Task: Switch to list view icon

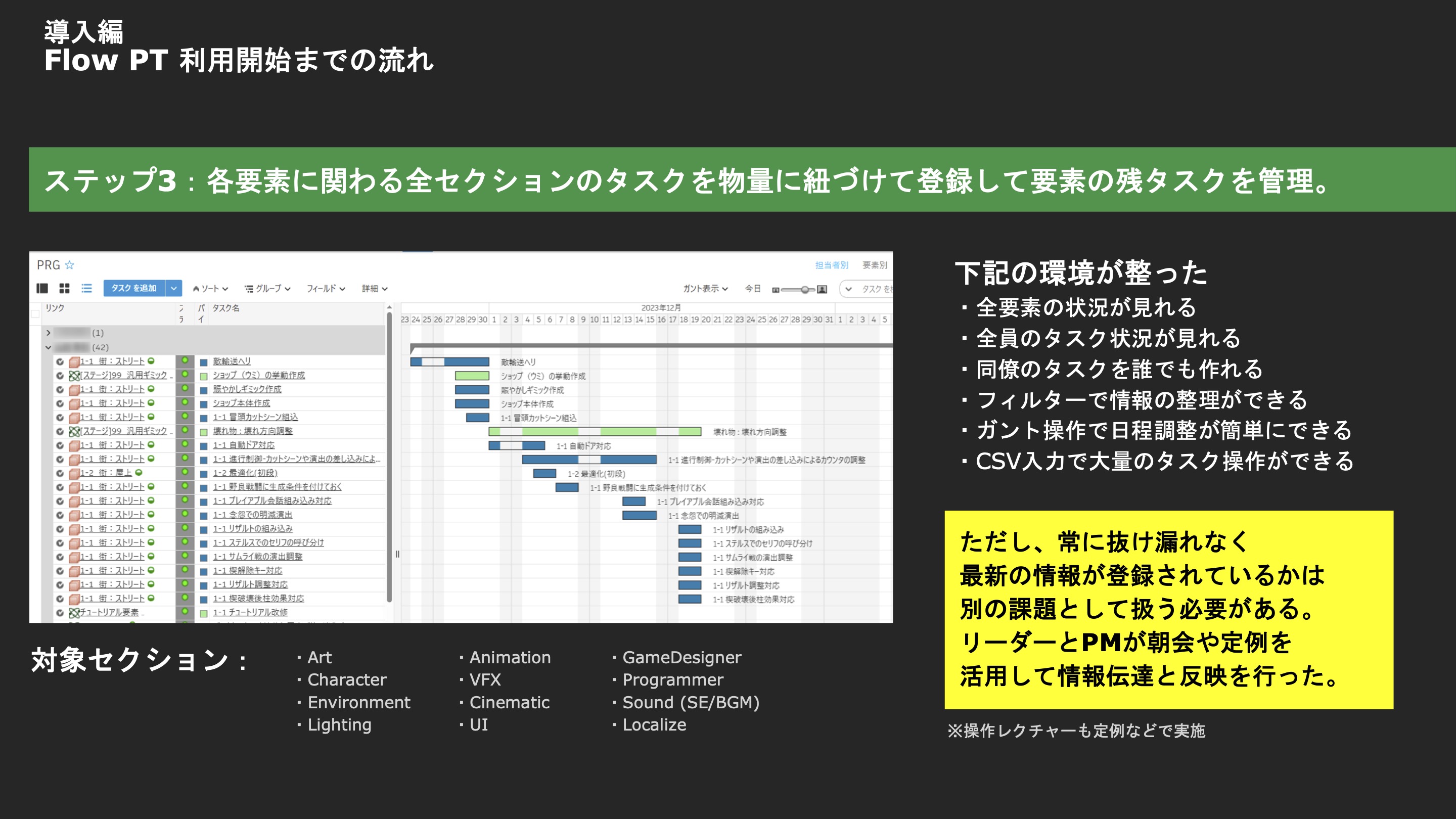Action: click(x=86, y=288)
